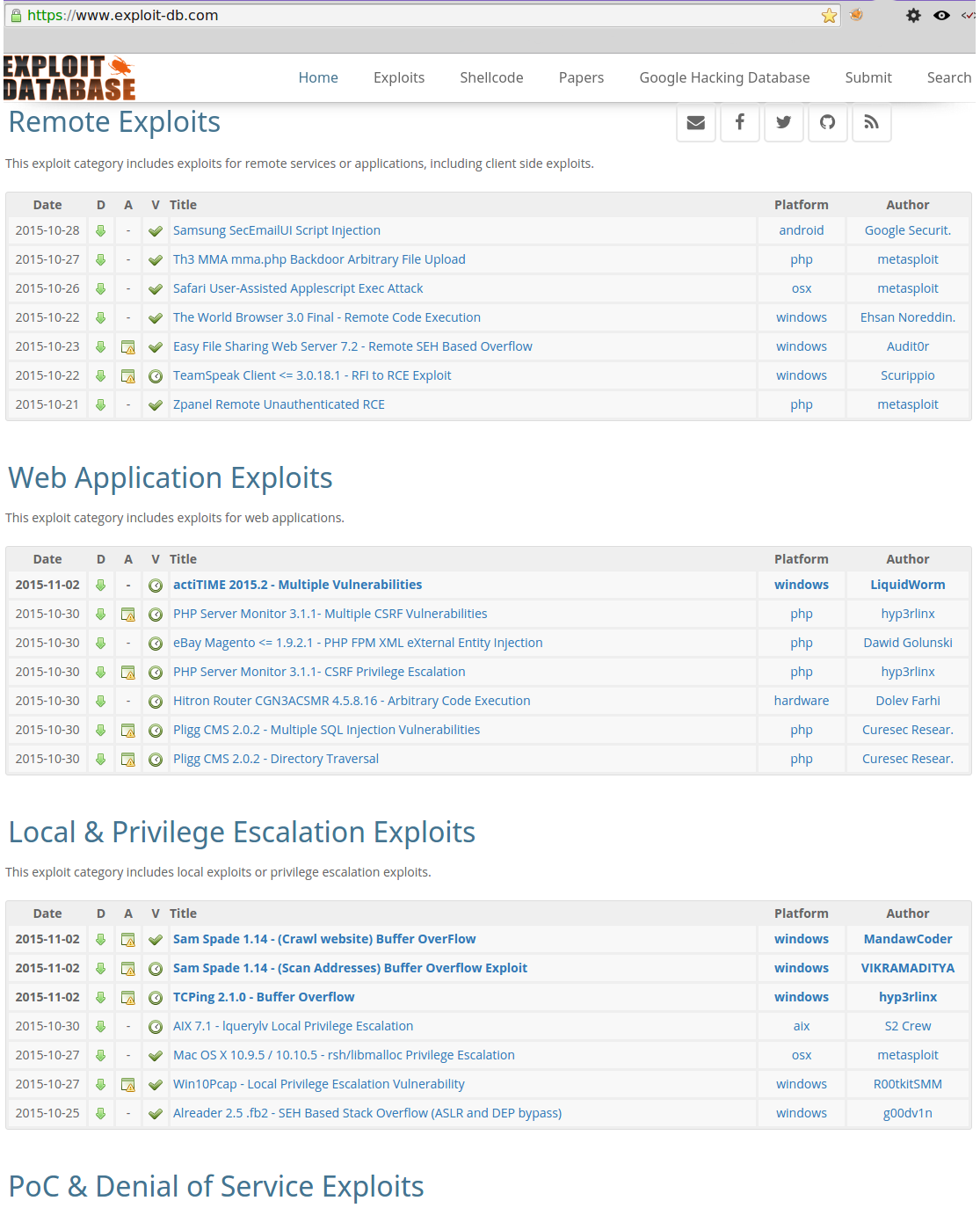The height and width of the screenshot is (1208, 980).
Task: Click the Exploit Database logo
Action: [69, 78]
